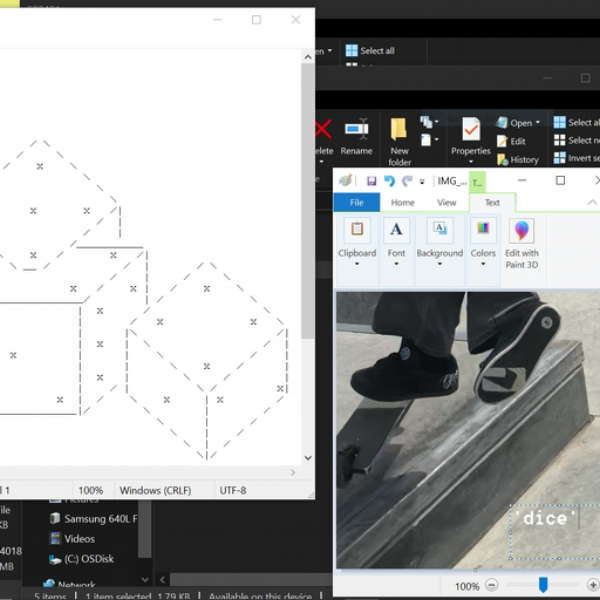
Task: Click Select all in the rear File Explorer window
Action: (x=370, y=51)
